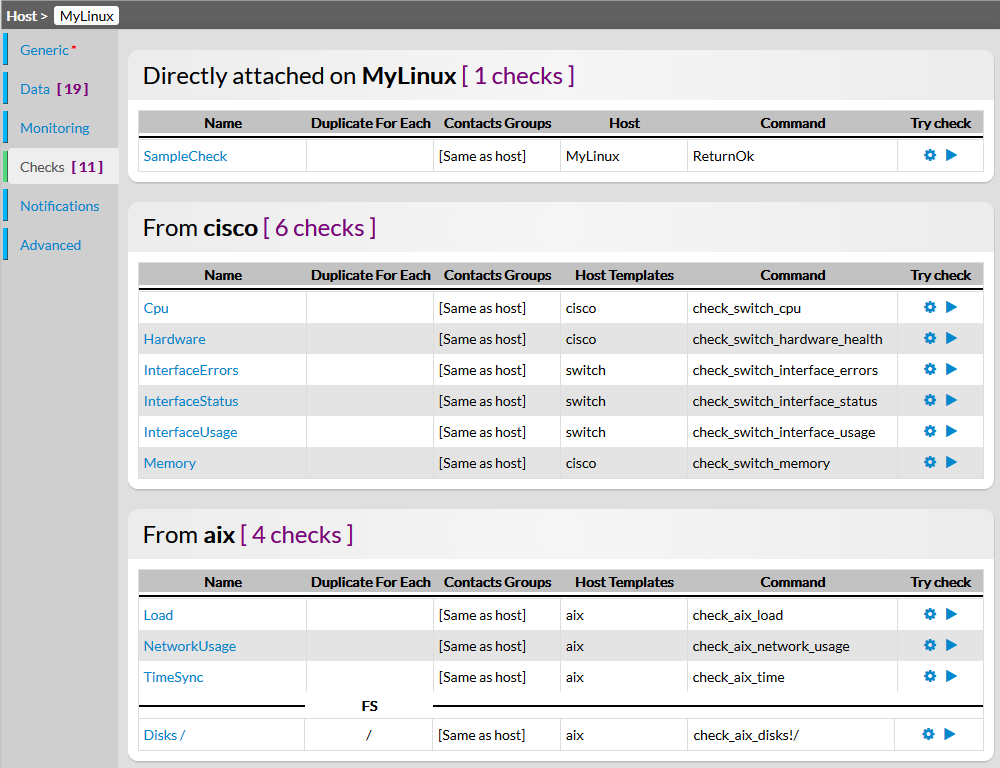1000x768 pixels.
Task: Run try check for Memory row
Action: point(951,462)
